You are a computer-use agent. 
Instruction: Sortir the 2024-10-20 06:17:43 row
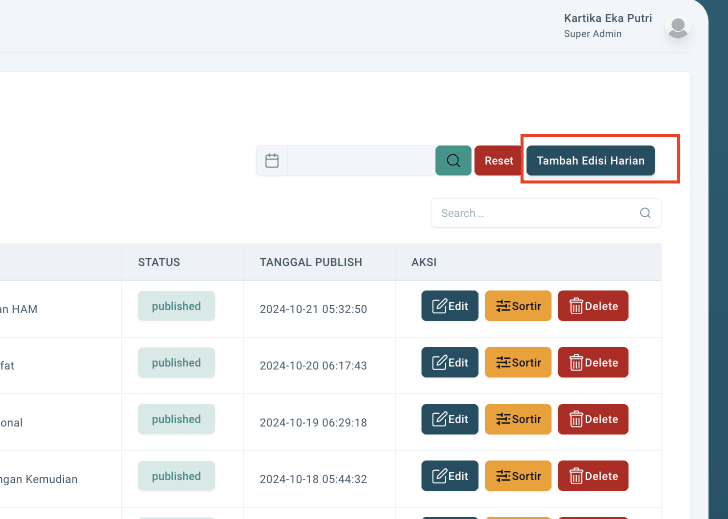tap(518, 363)
